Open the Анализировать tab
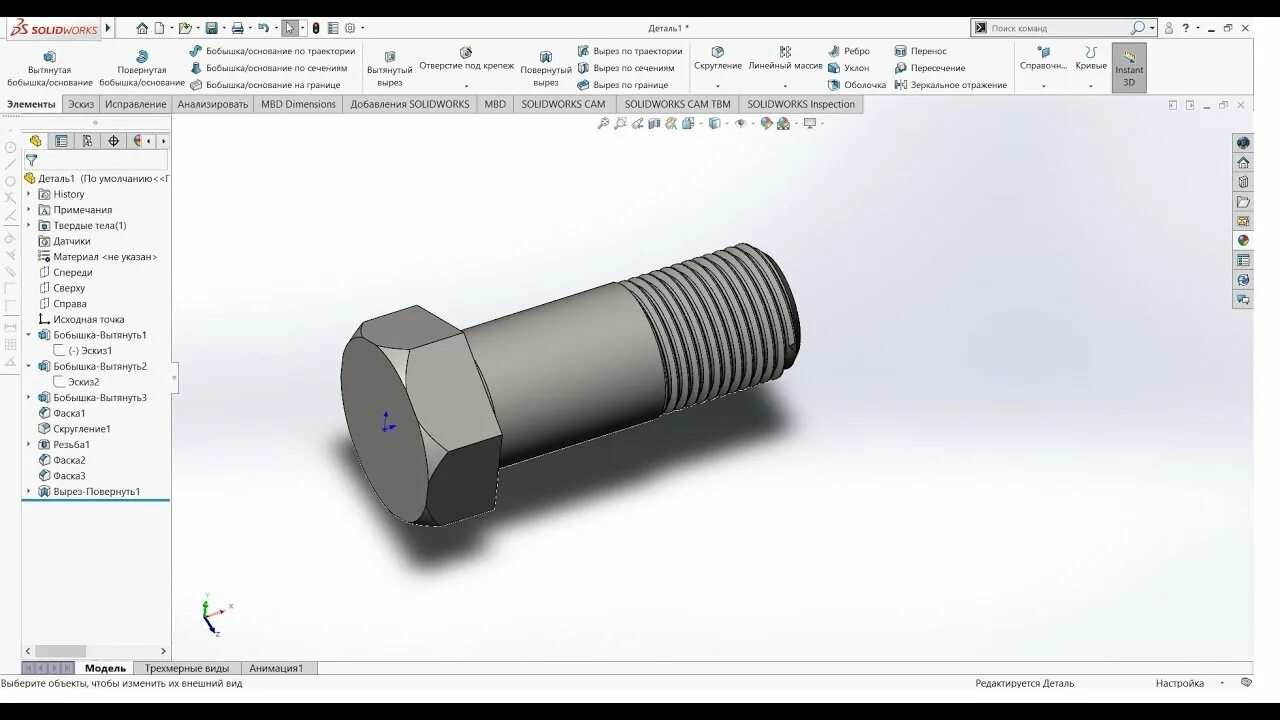 [213, 104]
